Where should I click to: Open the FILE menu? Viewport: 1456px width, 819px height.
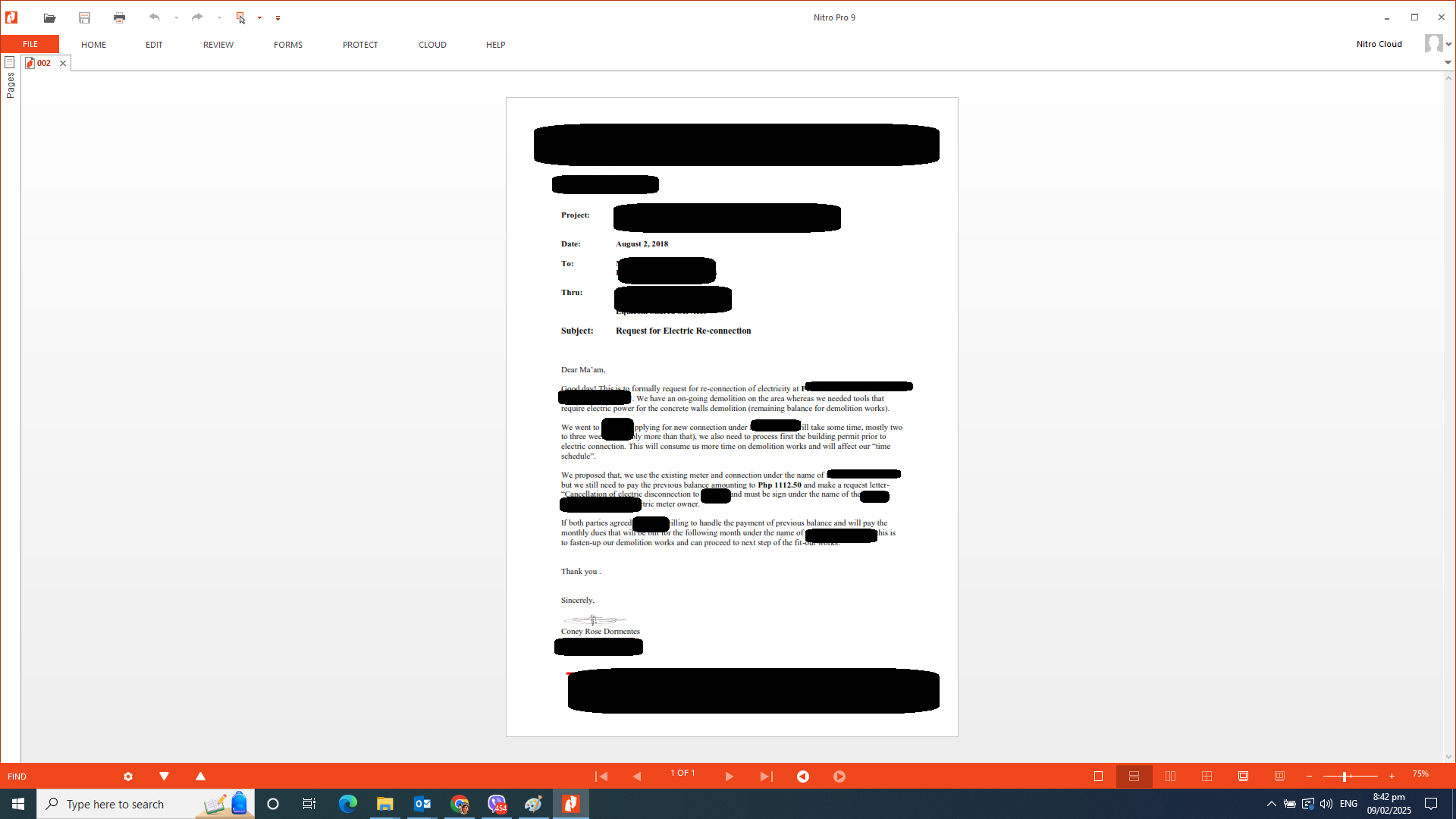tap(29, 44)
